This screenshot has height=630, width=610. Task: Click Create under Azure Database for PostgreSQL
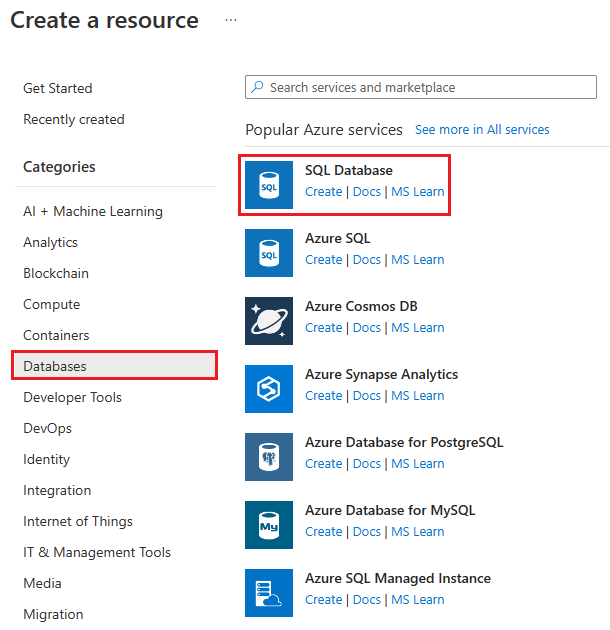point(323,464)
